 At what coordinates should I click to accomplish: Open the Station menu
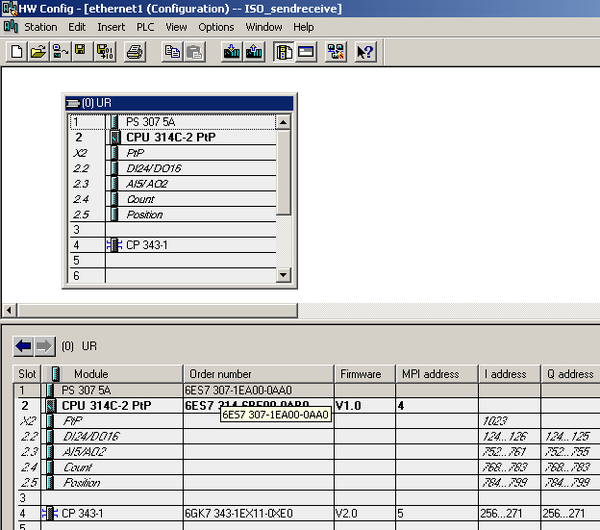click(x=41, y=27)
